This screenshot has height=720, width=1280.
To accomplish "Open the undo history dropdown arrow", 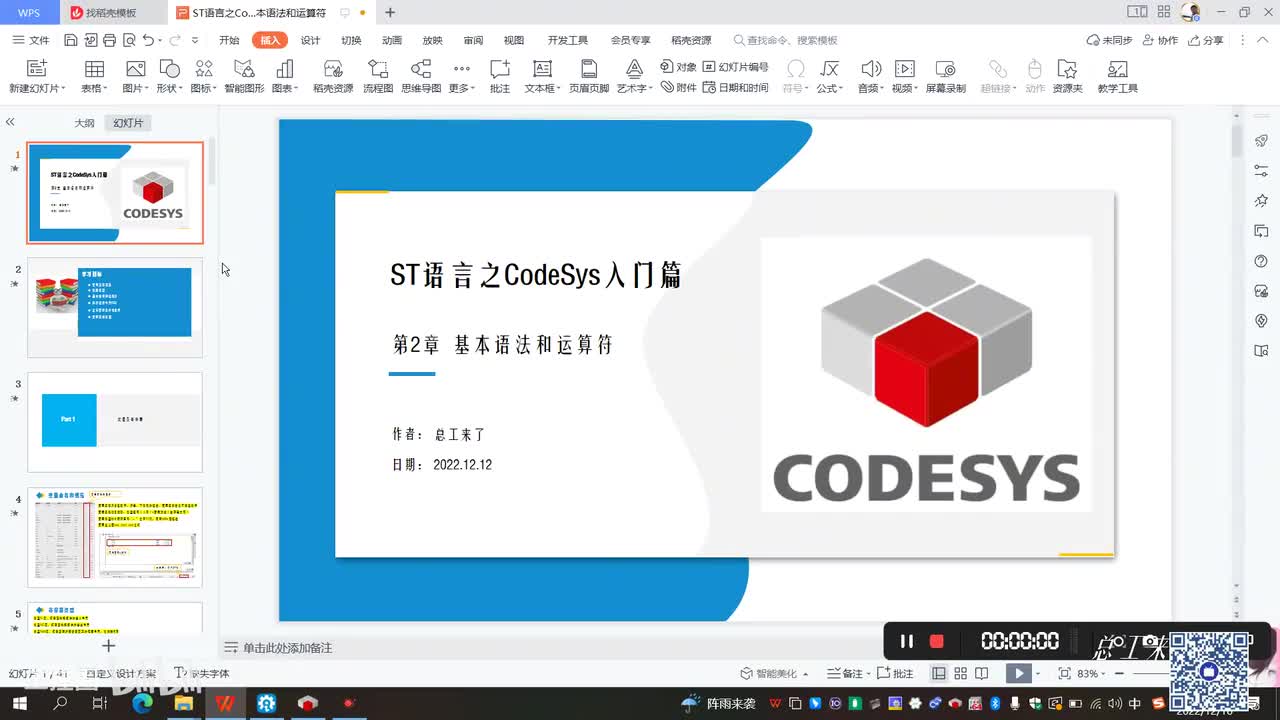I will pyautogui.click(x=161, y=40).
